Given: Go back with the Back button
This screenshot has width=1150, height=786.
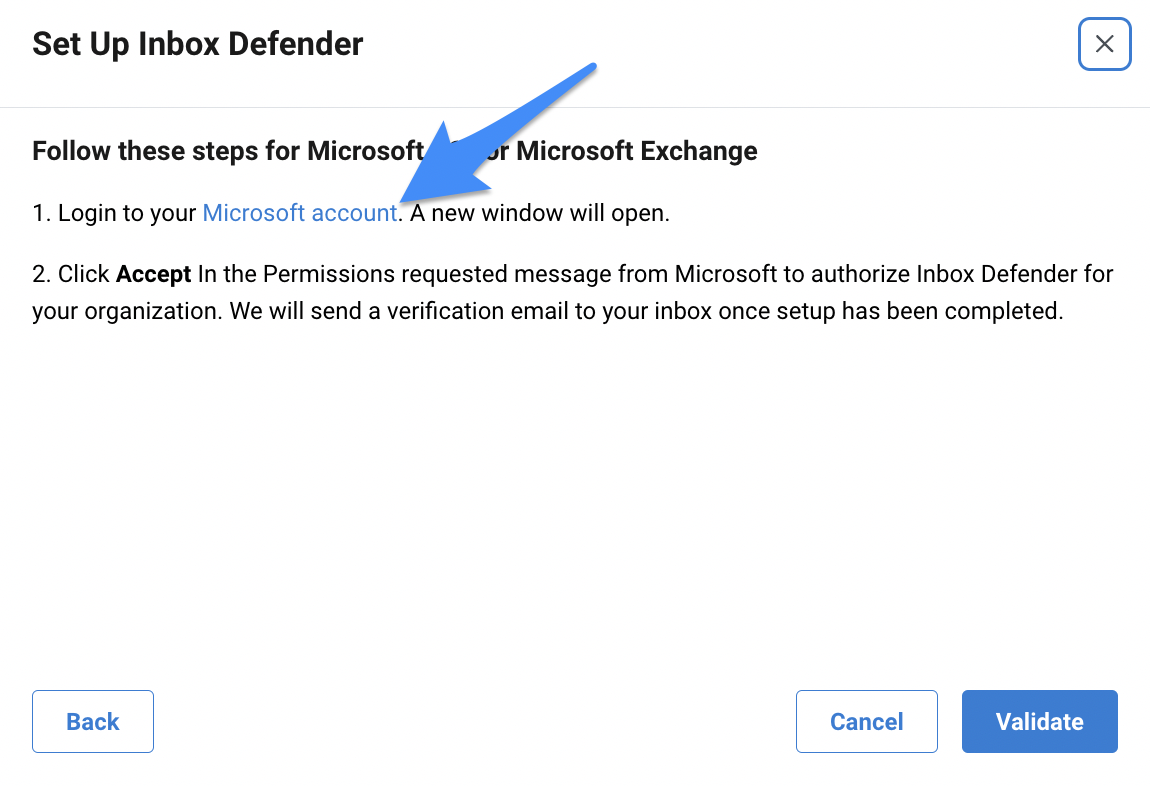Looking at the screenshot, I should pyautogui.click(x=92, y=721).
